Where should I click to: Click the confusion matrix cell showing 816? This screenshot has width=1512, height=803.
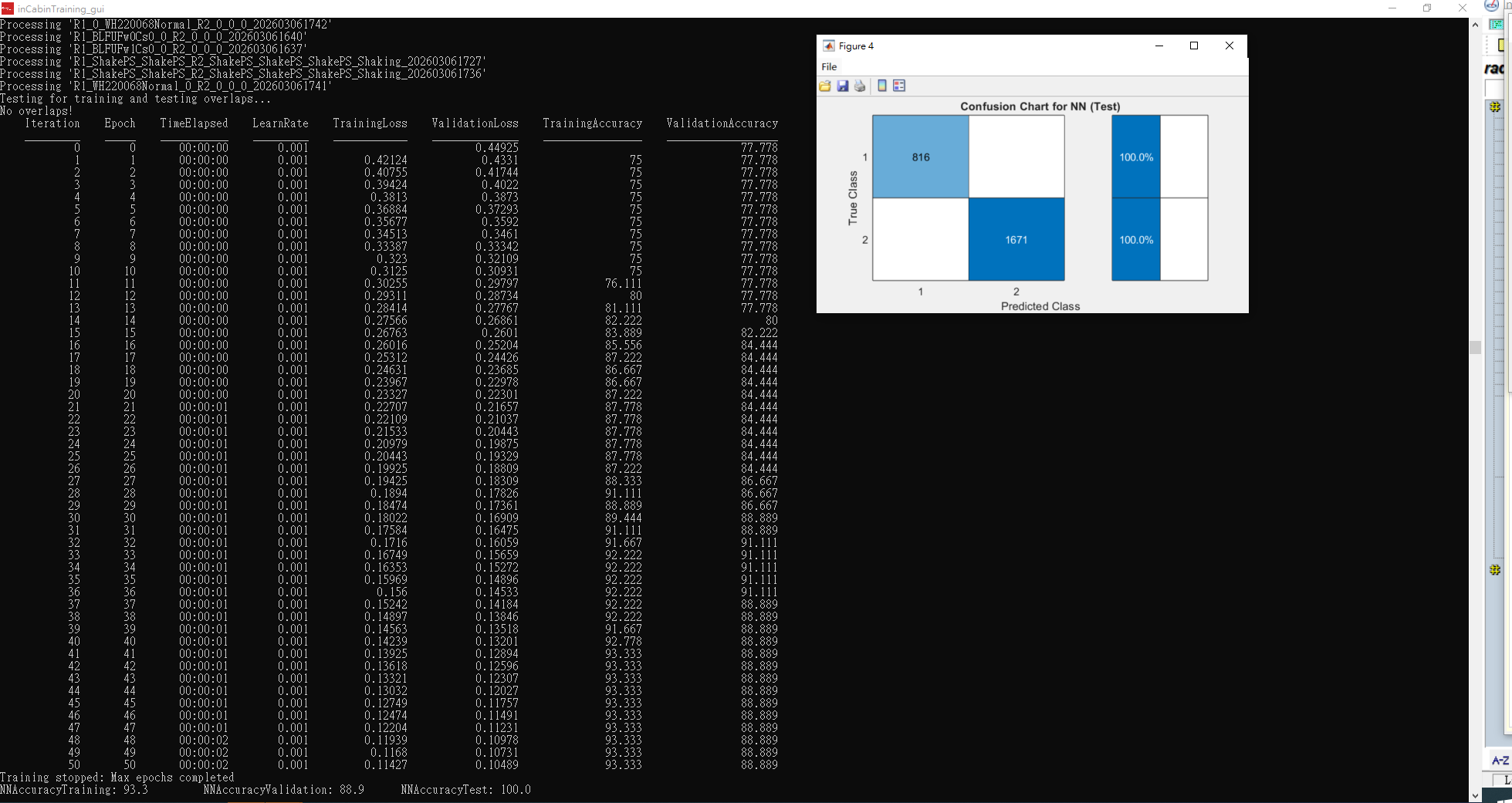coord(921,157)
